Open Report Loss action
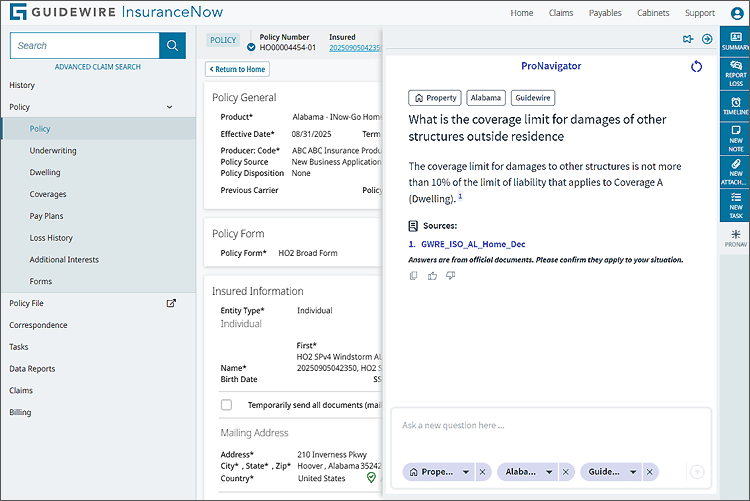Screen dimensions: 750x501 coord(735,73)
